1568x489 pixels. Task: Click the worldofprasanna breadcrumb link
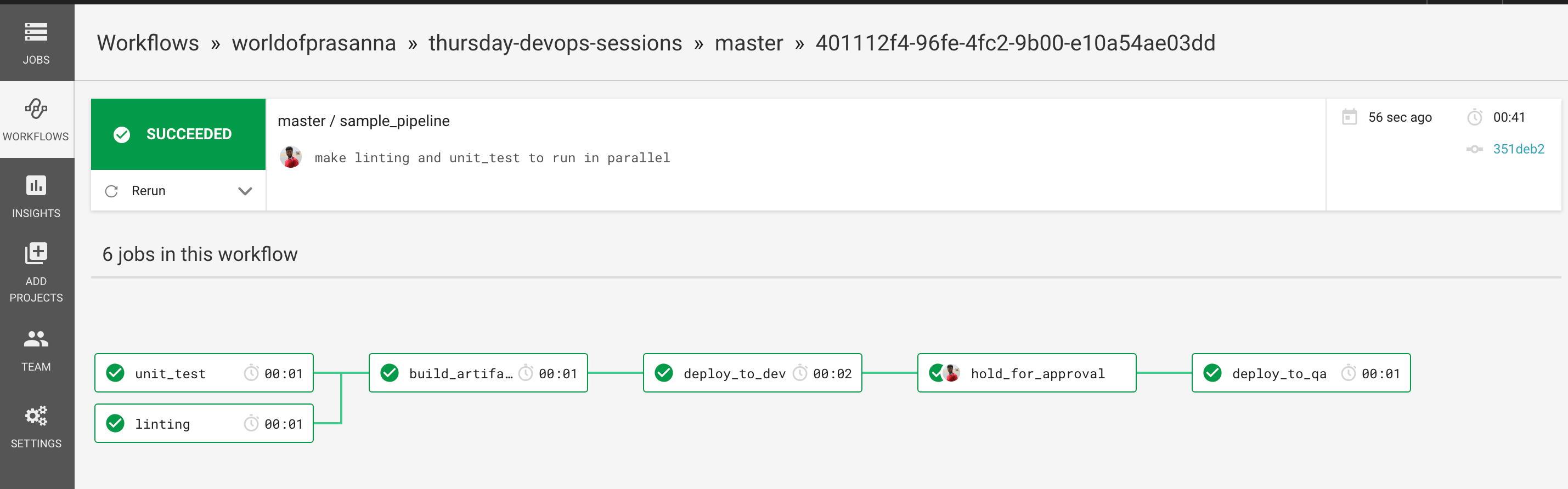point(315,43)
